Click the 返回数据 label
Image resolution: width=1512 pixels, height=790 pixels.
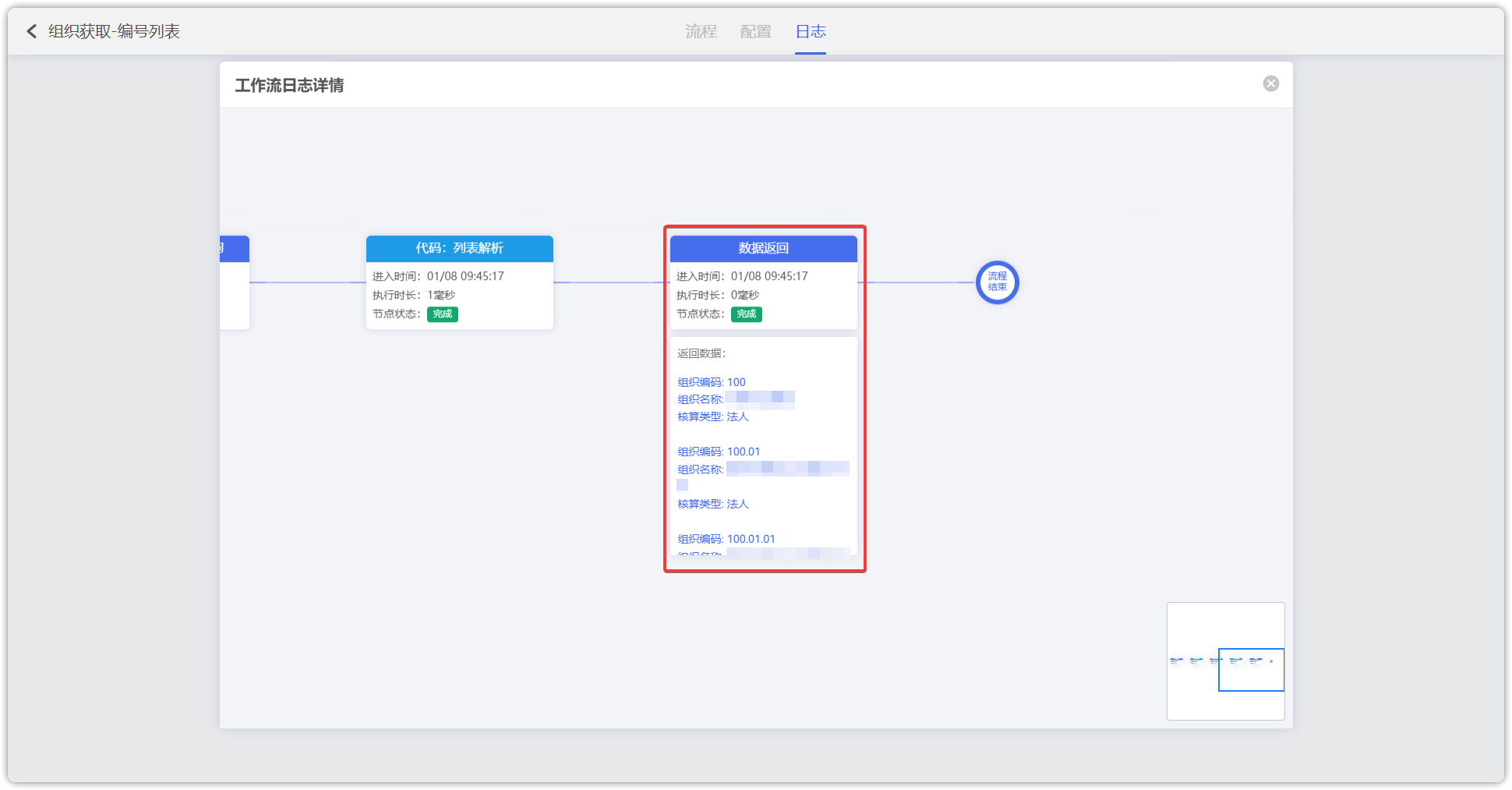pyautogui.click(x=701, y=353)
